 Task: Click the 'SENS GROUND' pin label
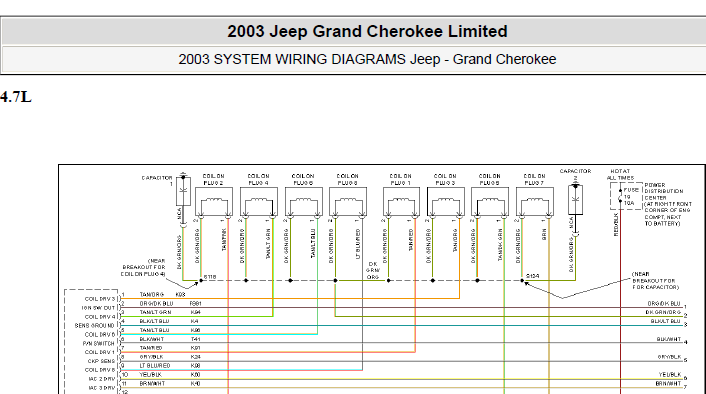pyautogui.click(x=95, y=326)
